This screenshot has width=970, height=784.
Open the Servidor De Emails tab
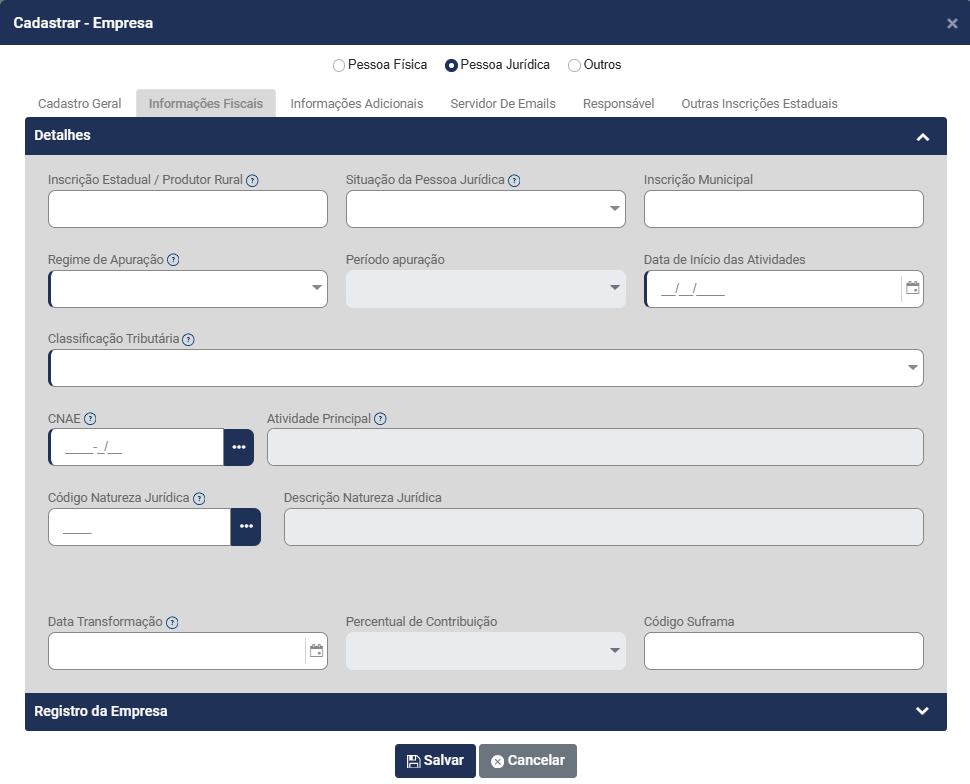[x=503, y=103]
